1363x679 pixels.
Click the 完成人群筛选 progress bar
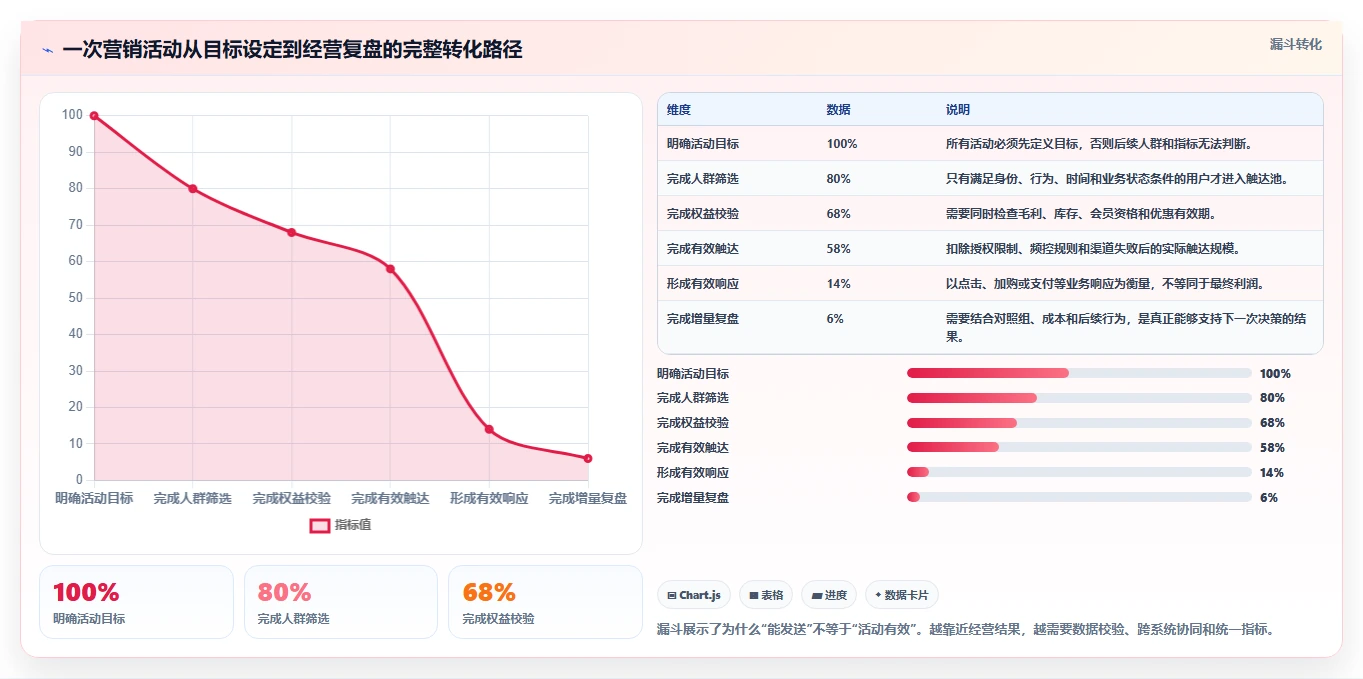[x=1079, y=398]
